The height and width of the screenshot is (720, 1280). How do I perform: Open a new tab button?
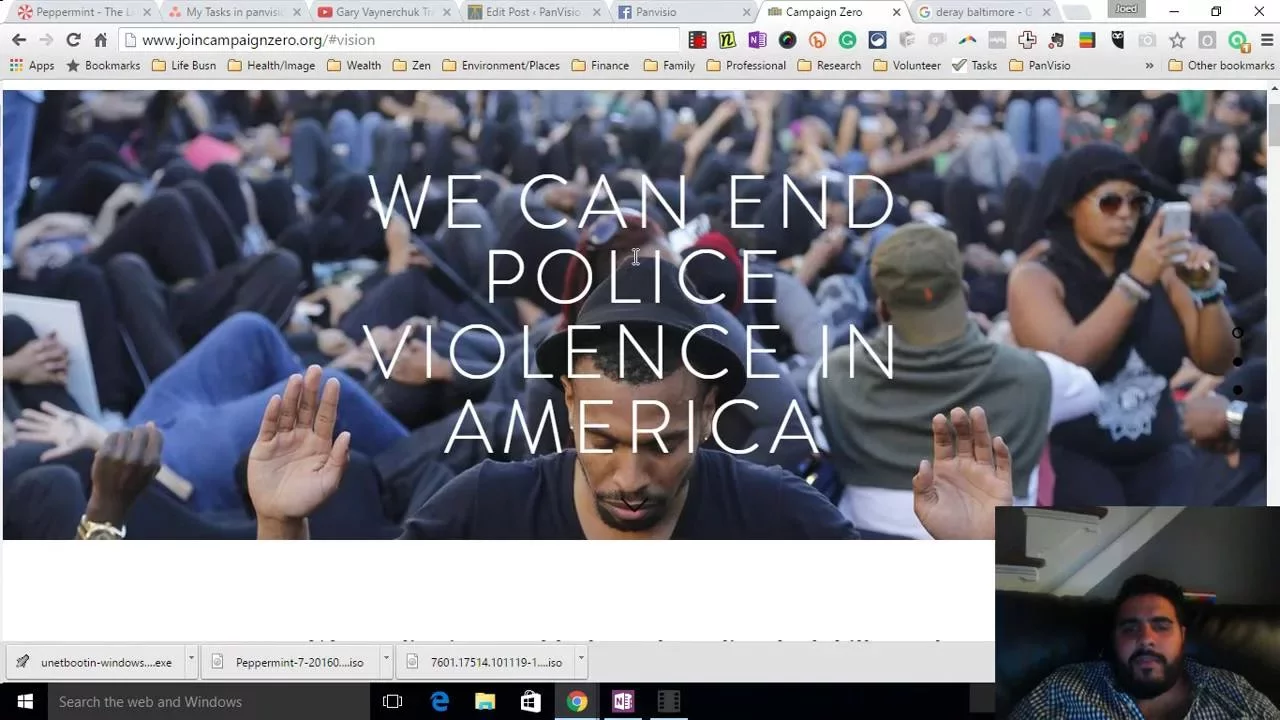(x=1077, y=13)
